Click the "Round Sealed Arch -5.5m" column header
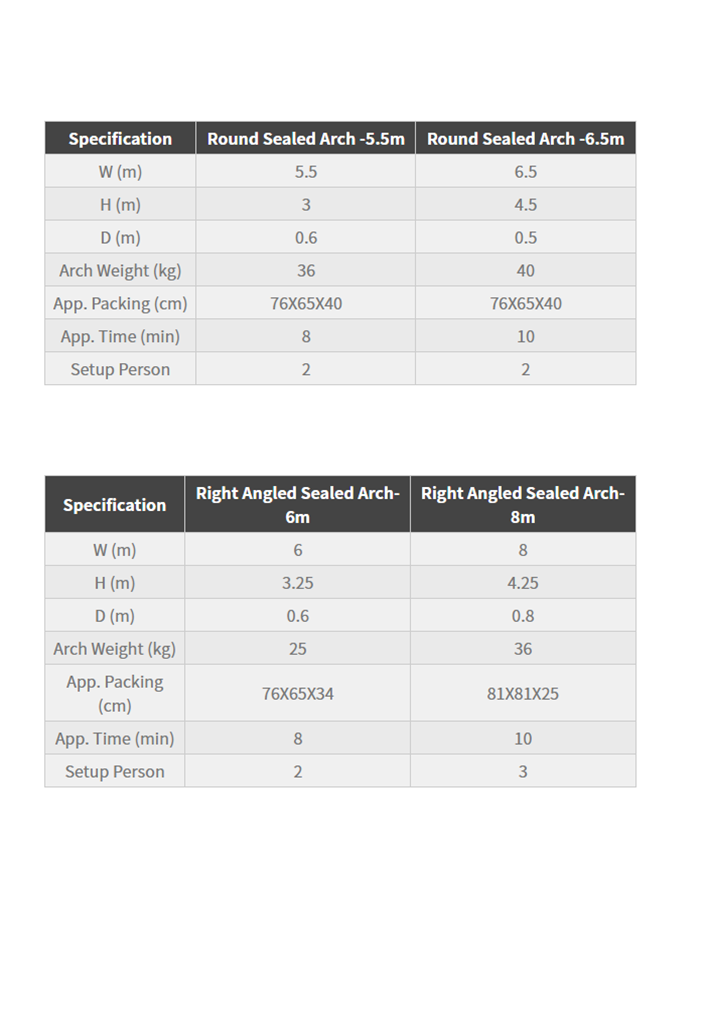Screen dimensions: 704x1024 pyautogui.click(x=306, y=139)
